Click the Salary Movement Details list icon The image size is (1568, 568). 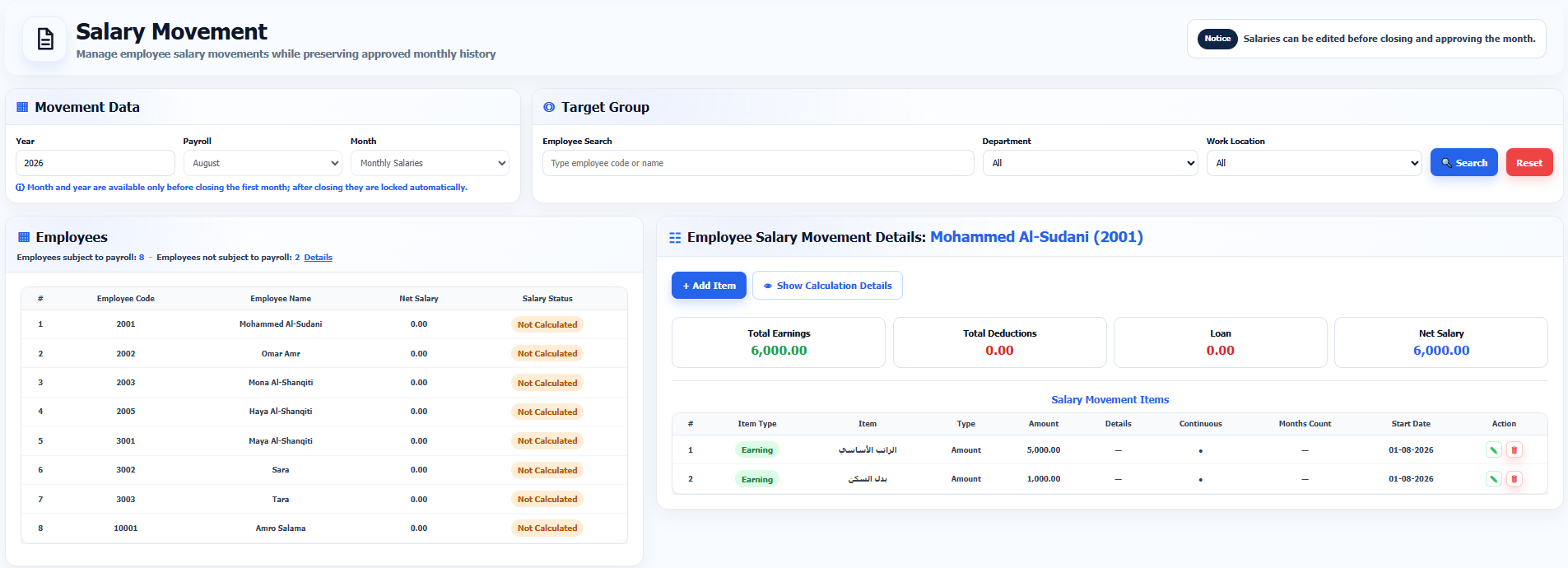675,237
